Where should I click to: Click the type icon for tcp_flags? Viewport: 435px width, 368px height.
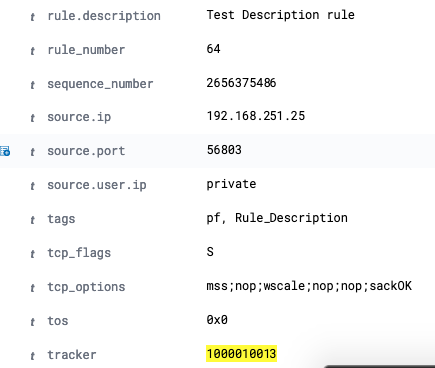click(x=32, y=254)
